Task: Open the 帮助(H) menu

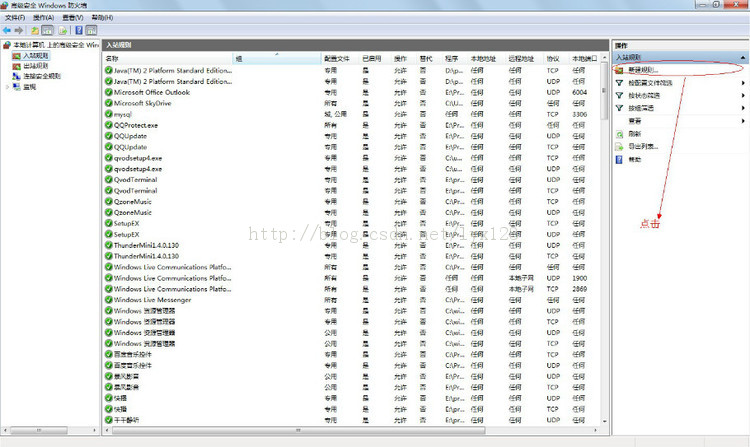Action: [x=102, y=18]
